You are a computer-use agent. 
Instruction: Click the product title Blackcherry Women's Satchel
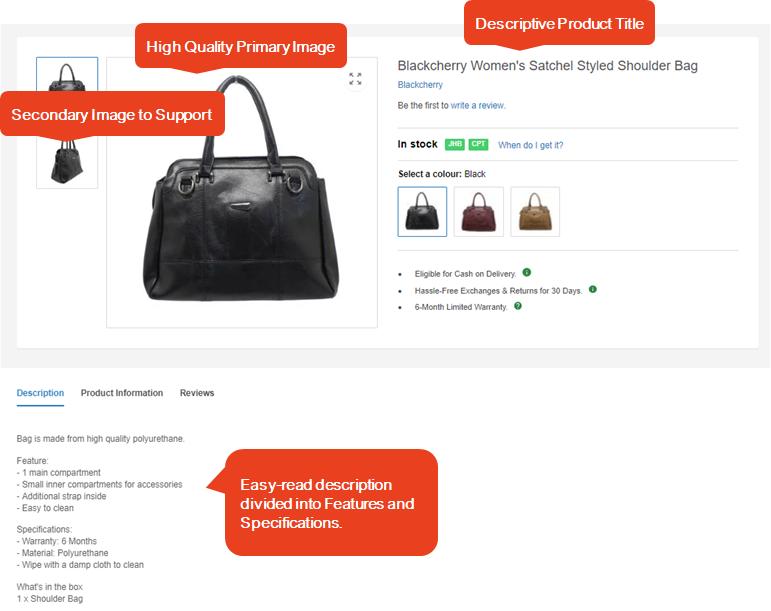pos(547,65)
